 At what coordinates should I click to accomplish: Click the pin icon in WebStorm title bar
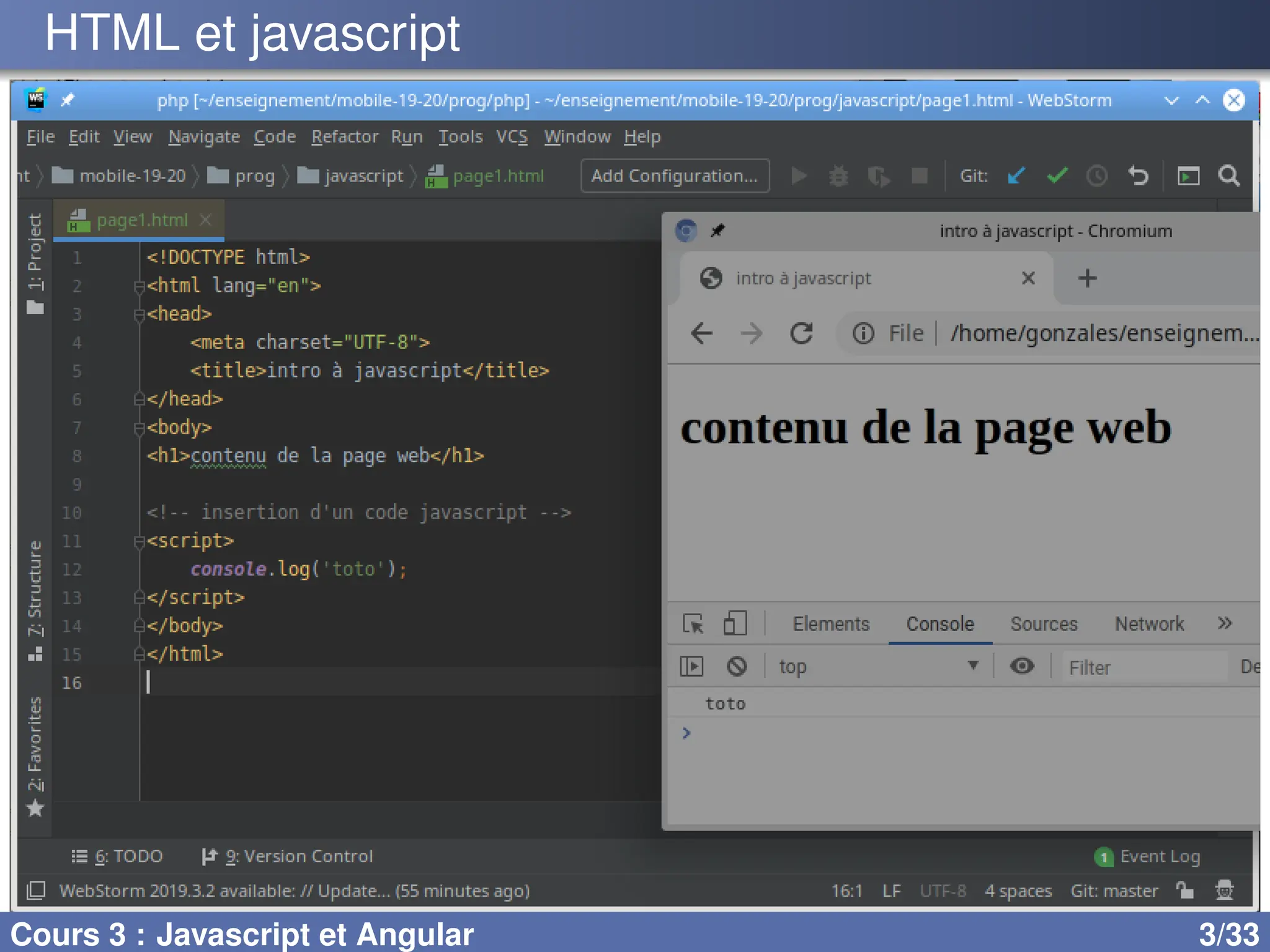coord(67,100)
